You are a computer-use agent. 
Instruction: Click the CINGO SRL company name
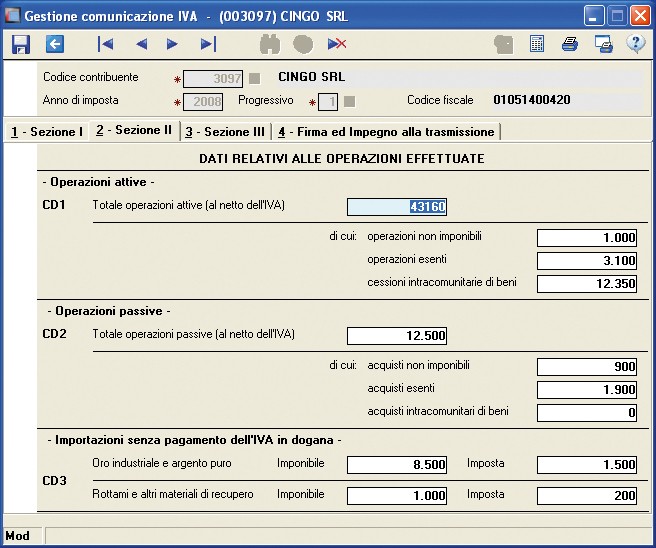click(312, 77)
